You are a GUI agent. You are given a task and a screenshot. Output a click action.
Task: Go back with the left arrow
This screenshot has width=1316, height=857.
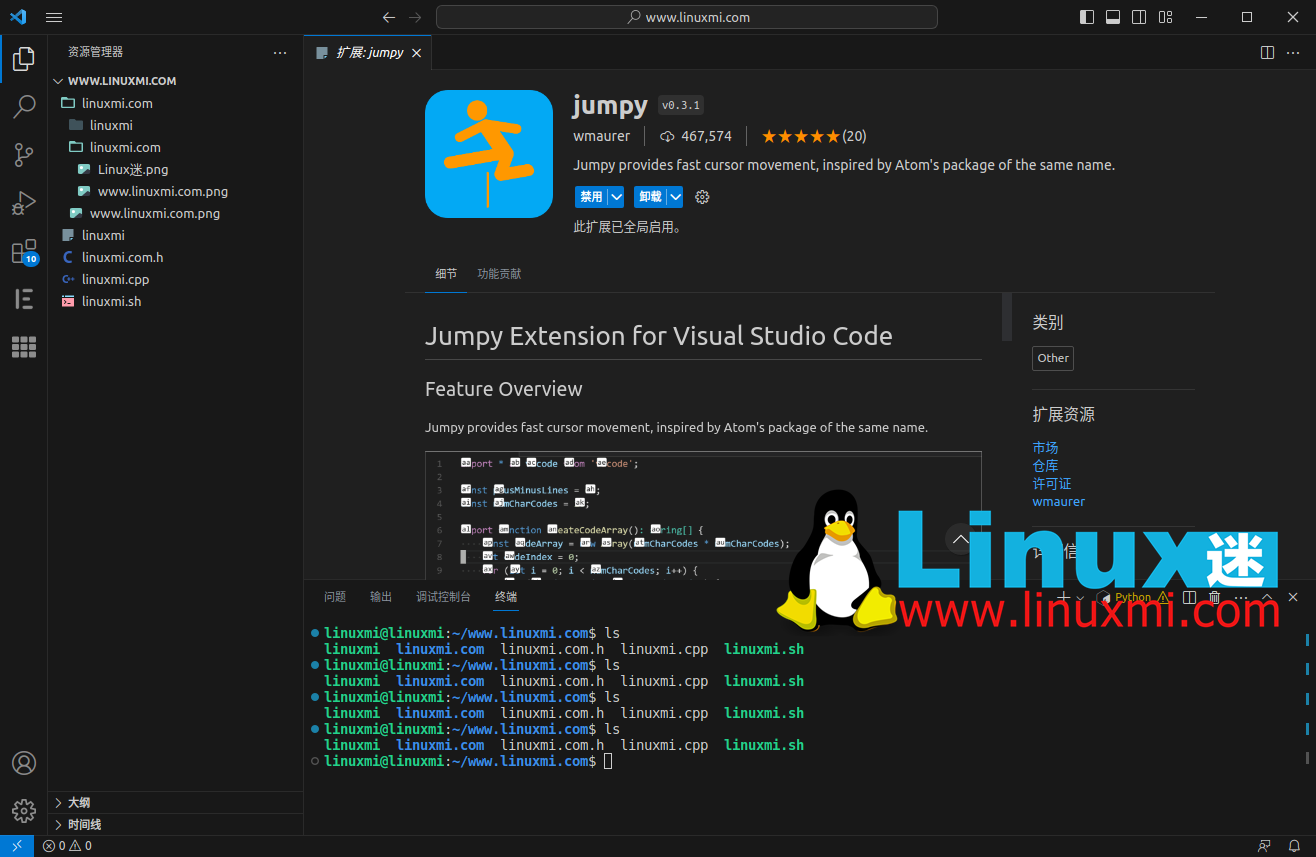[x=389, y=17]
